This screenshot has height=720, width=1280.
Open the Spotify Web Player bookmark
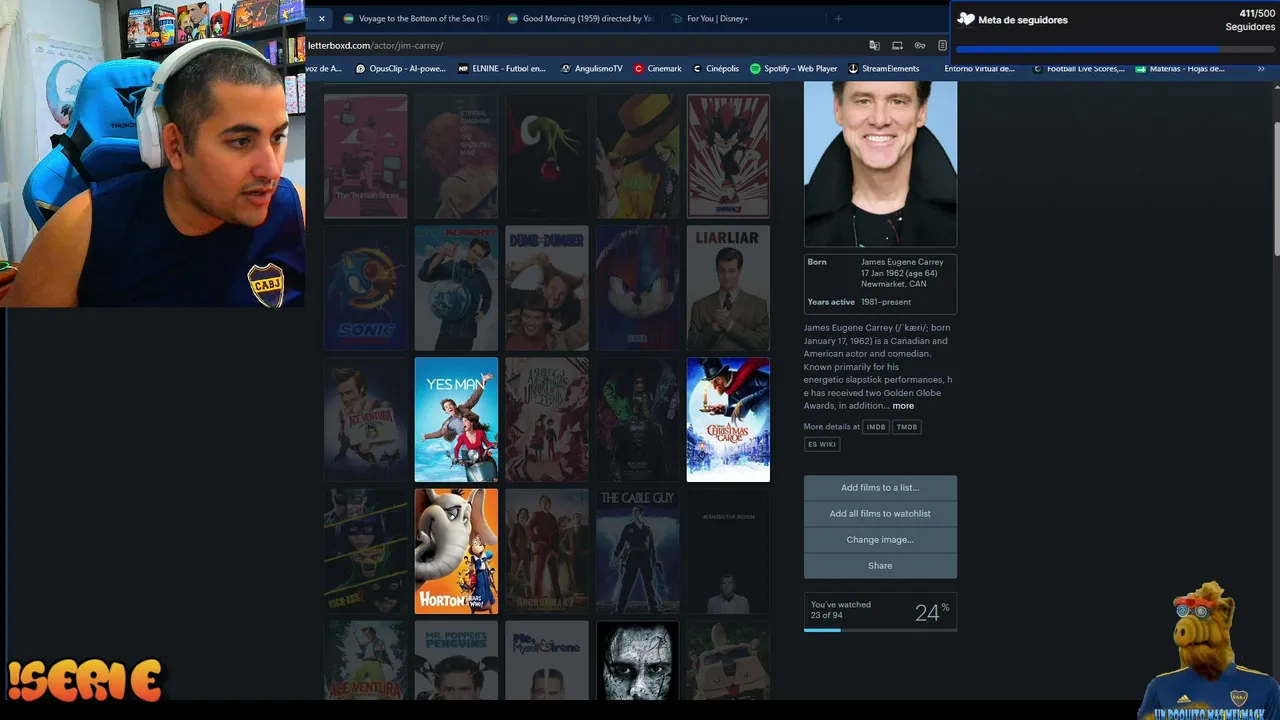(x=794, y=69)
